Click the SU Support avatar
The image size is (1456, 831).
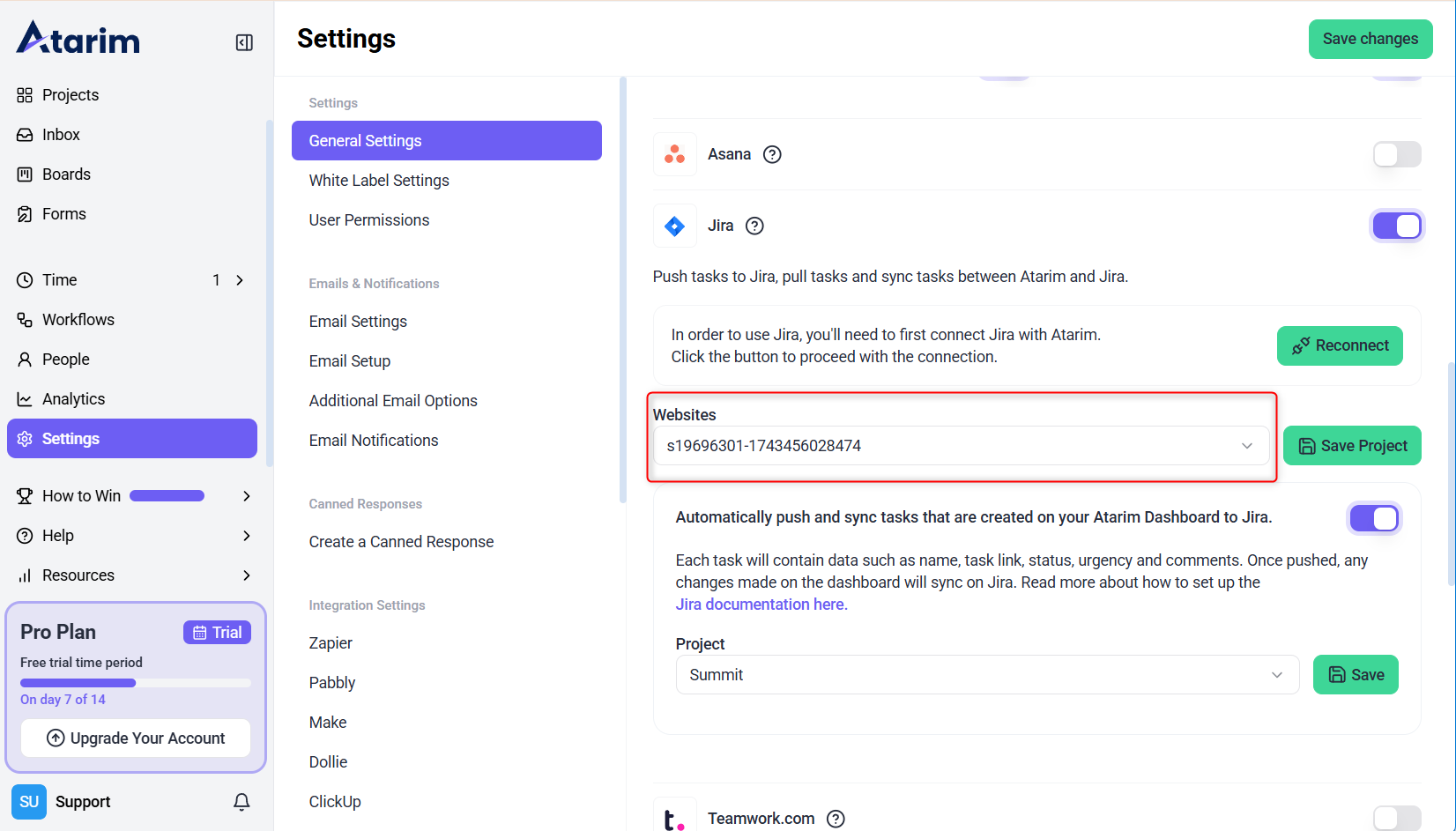pos(29,802)
